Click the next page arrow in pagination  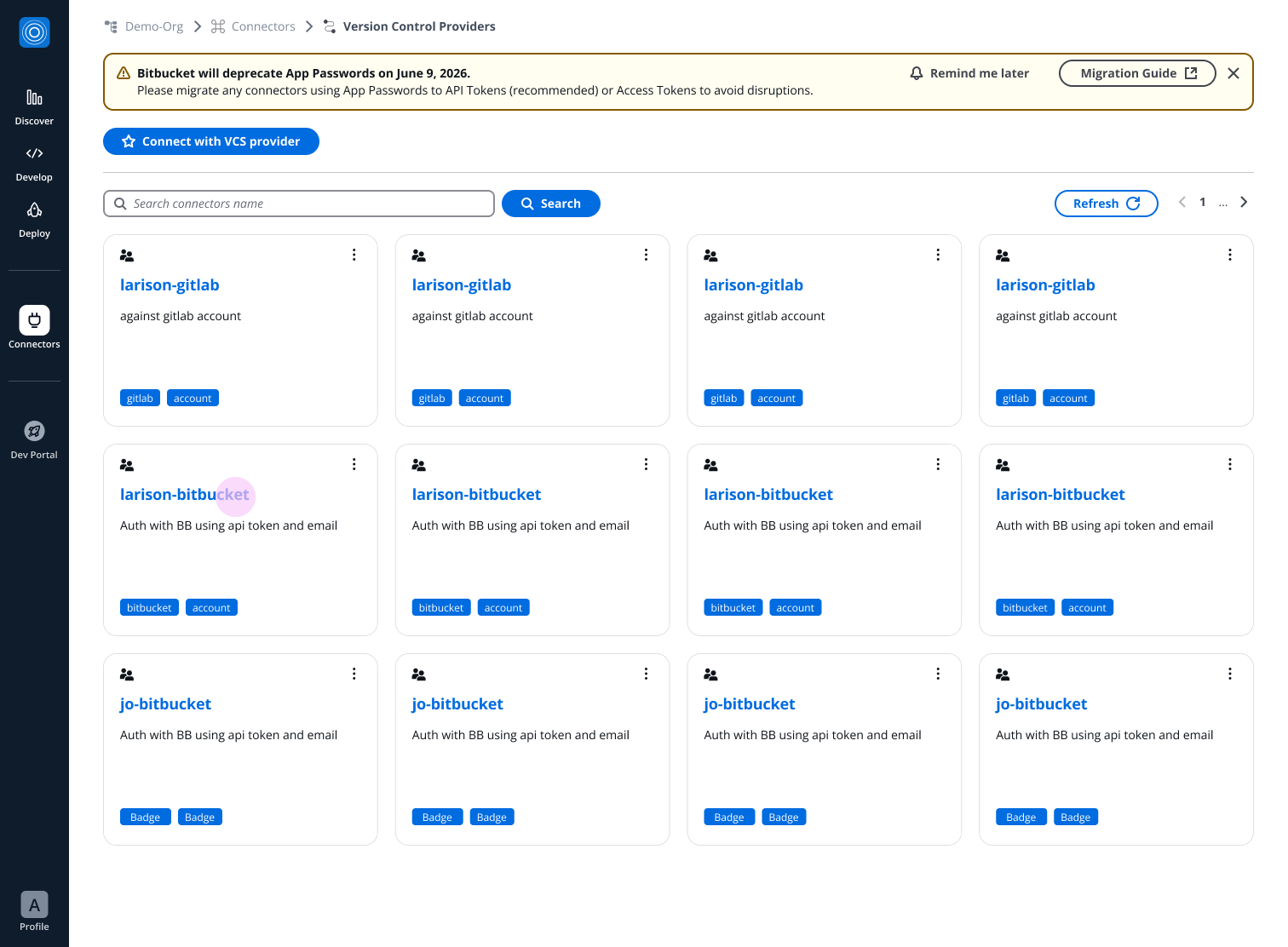click(1244, 202)
